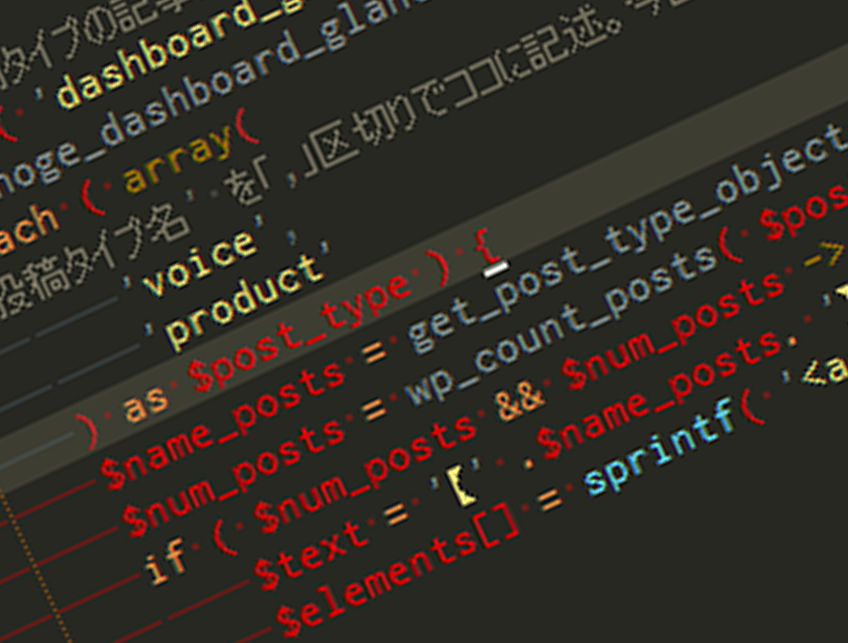This screenshot has height=643, width=848.
Task: Click the 'if' keyword
Action: (x=167, y=561)
